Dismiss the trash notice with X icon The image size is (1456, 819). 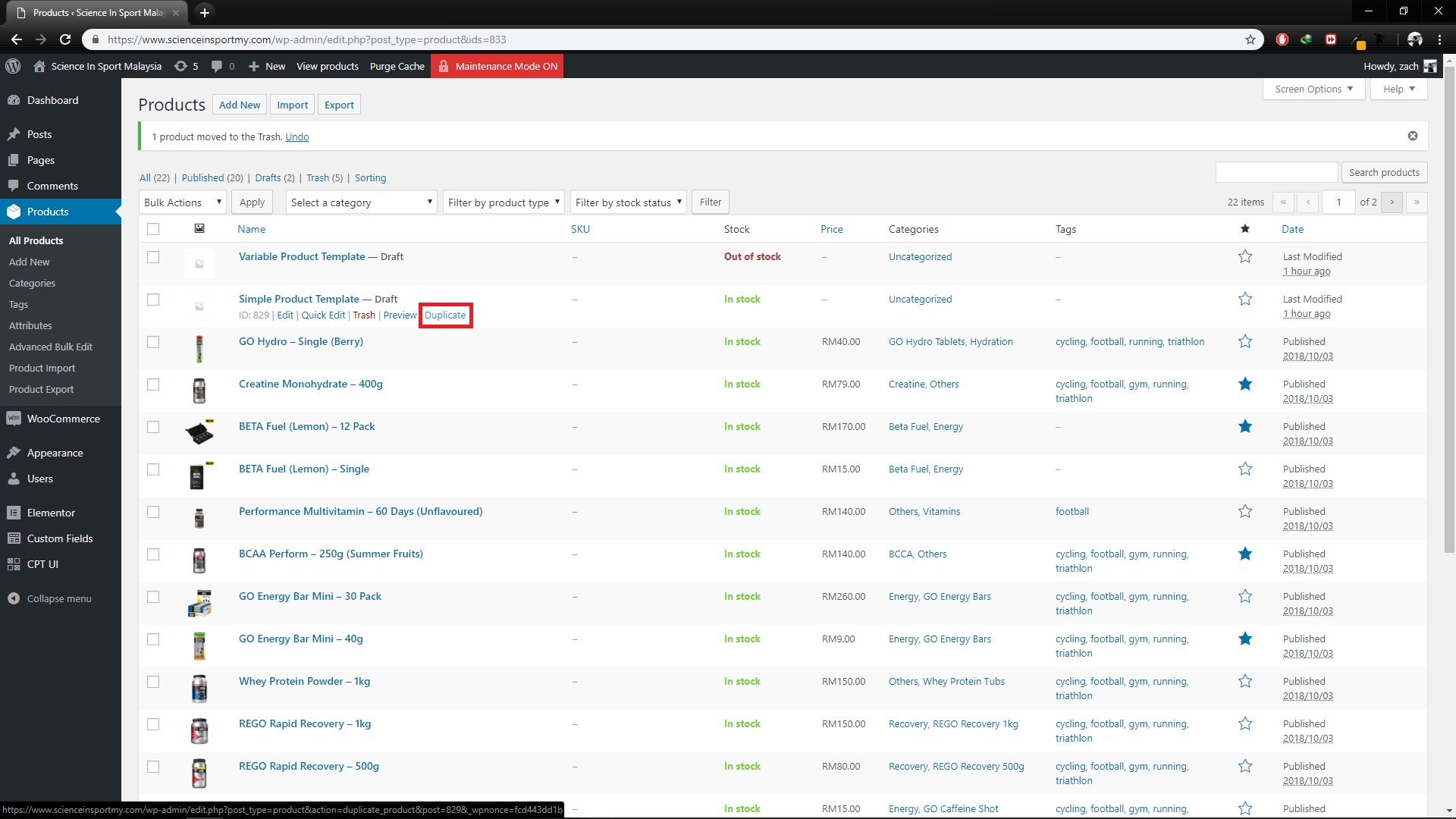point(1413,136)
